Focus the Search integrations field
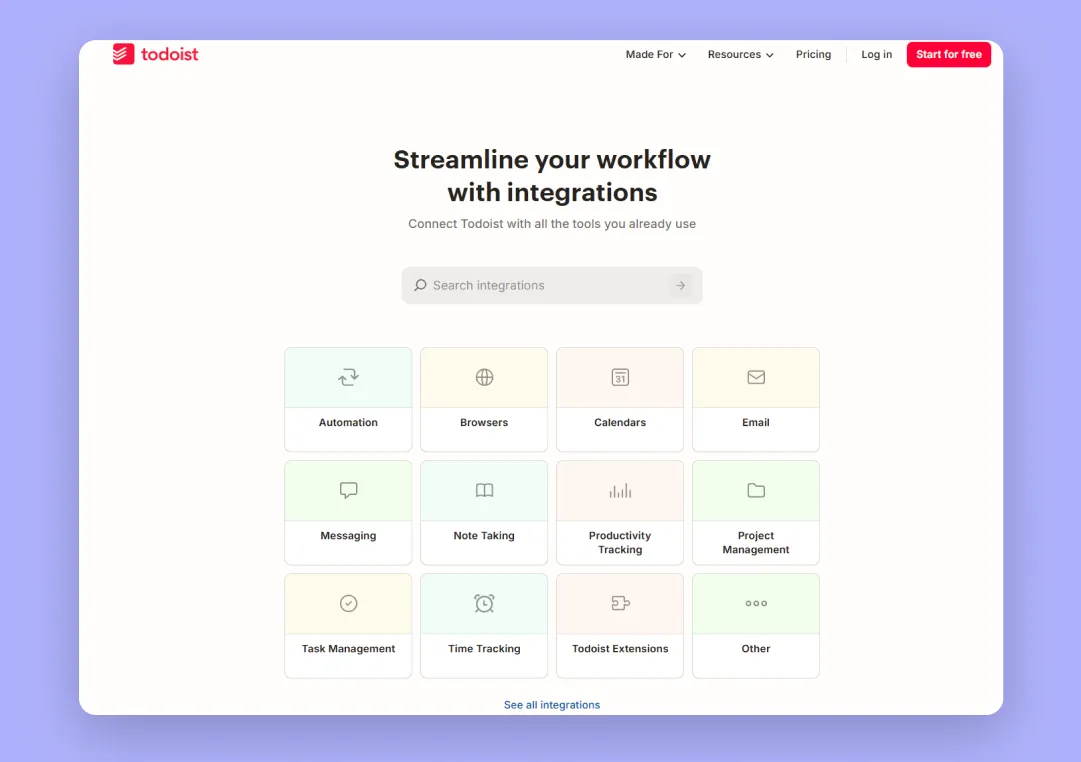This screenshot has height=762, width=1081. pos(552,285)
